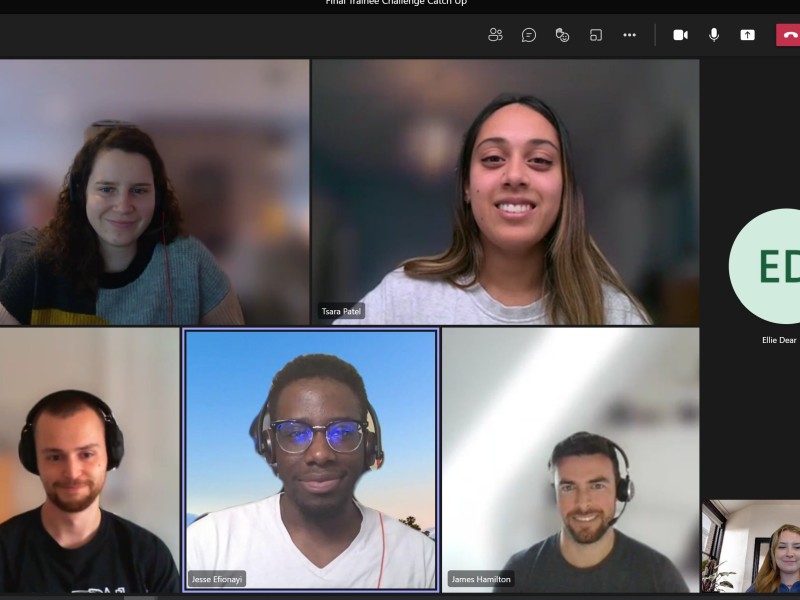This screenshot has width=800, height=600.
Task: Select the small self-view video thumbnail
Action: [x=751, y=546]
